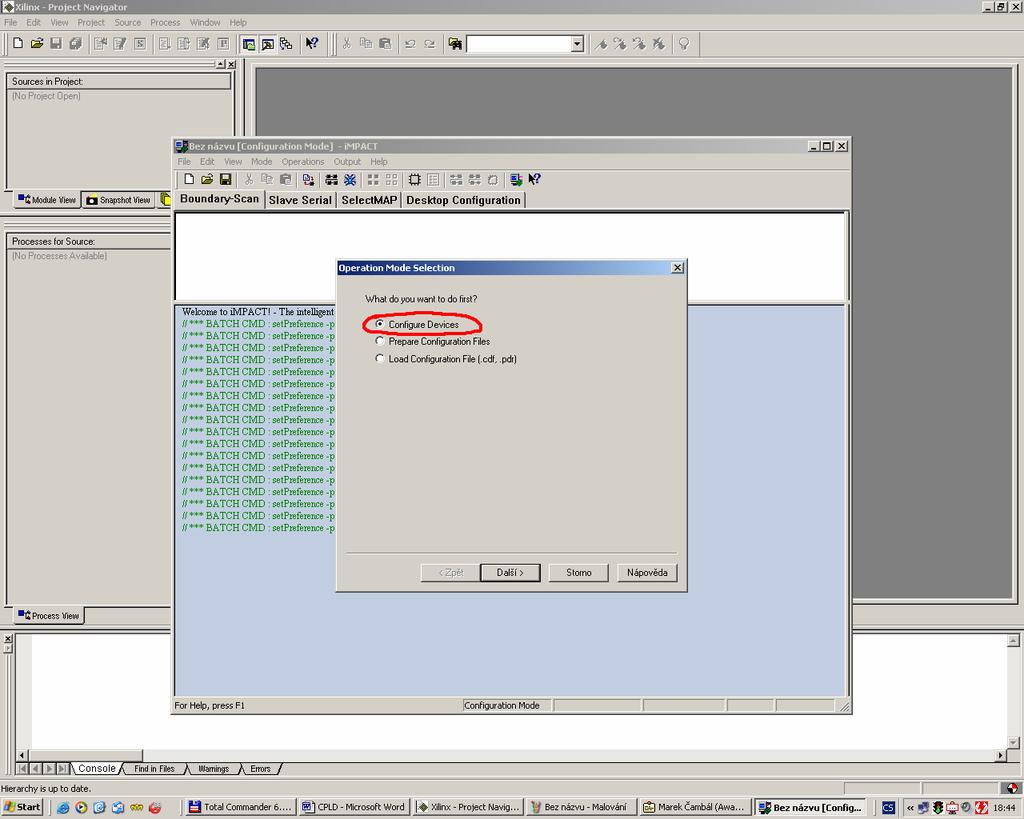Open Project menu in Project Navigator

91,22
